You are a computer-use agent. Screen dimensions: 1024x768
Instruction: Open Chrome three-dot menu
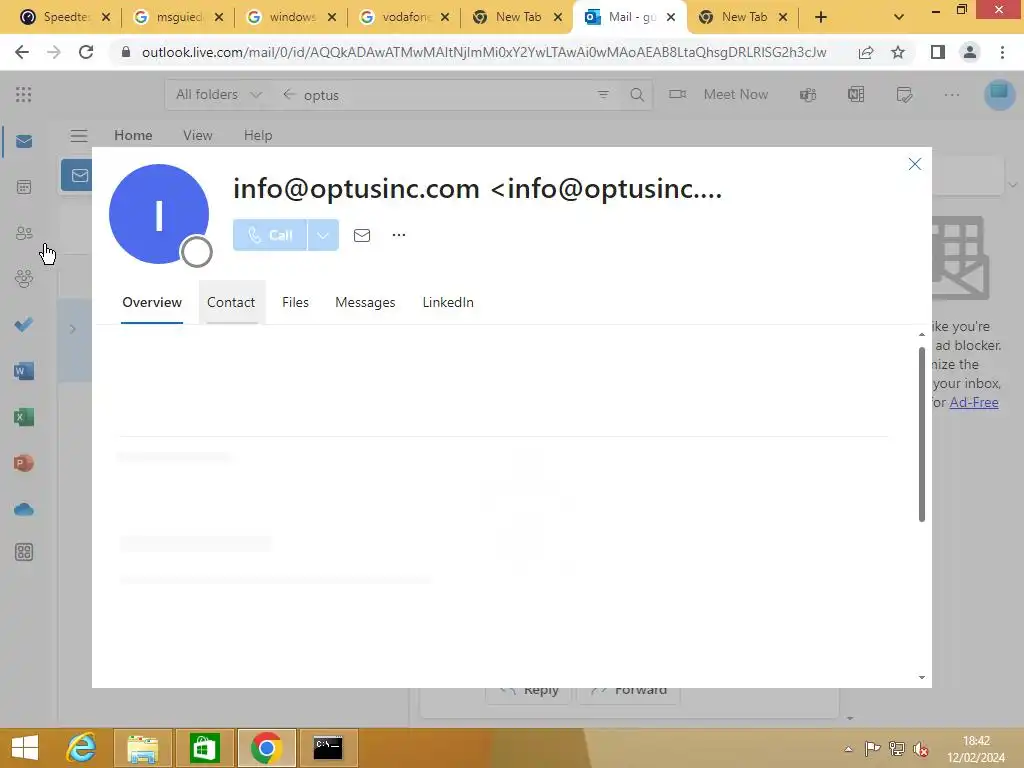pyautogui.click(x=1002, y=52)
